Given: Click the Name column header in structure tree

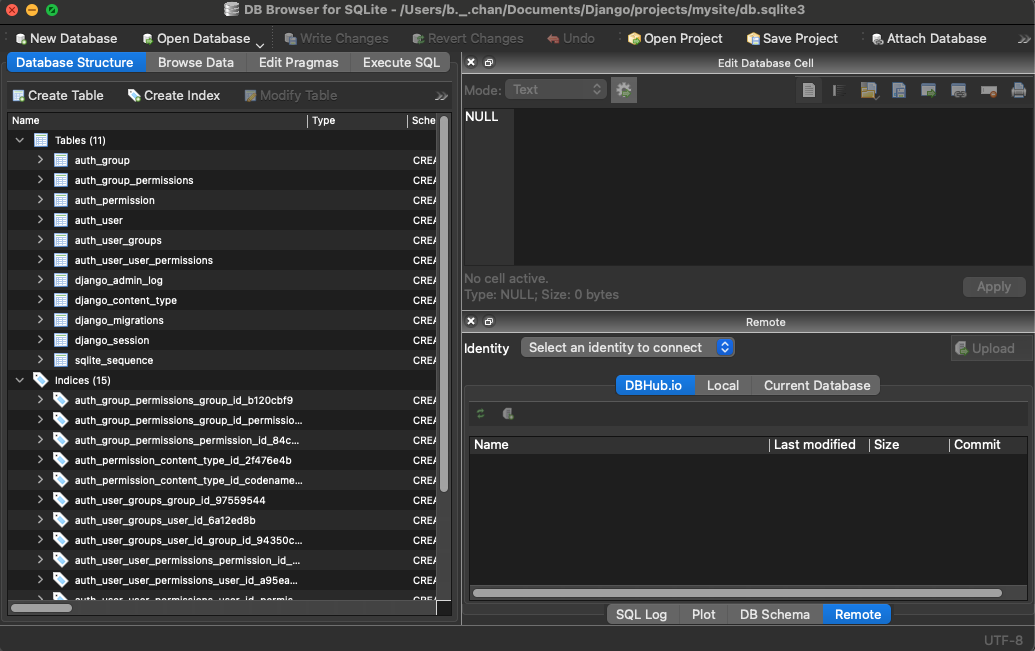Looking at the screenshot, I should coord(157,120).
